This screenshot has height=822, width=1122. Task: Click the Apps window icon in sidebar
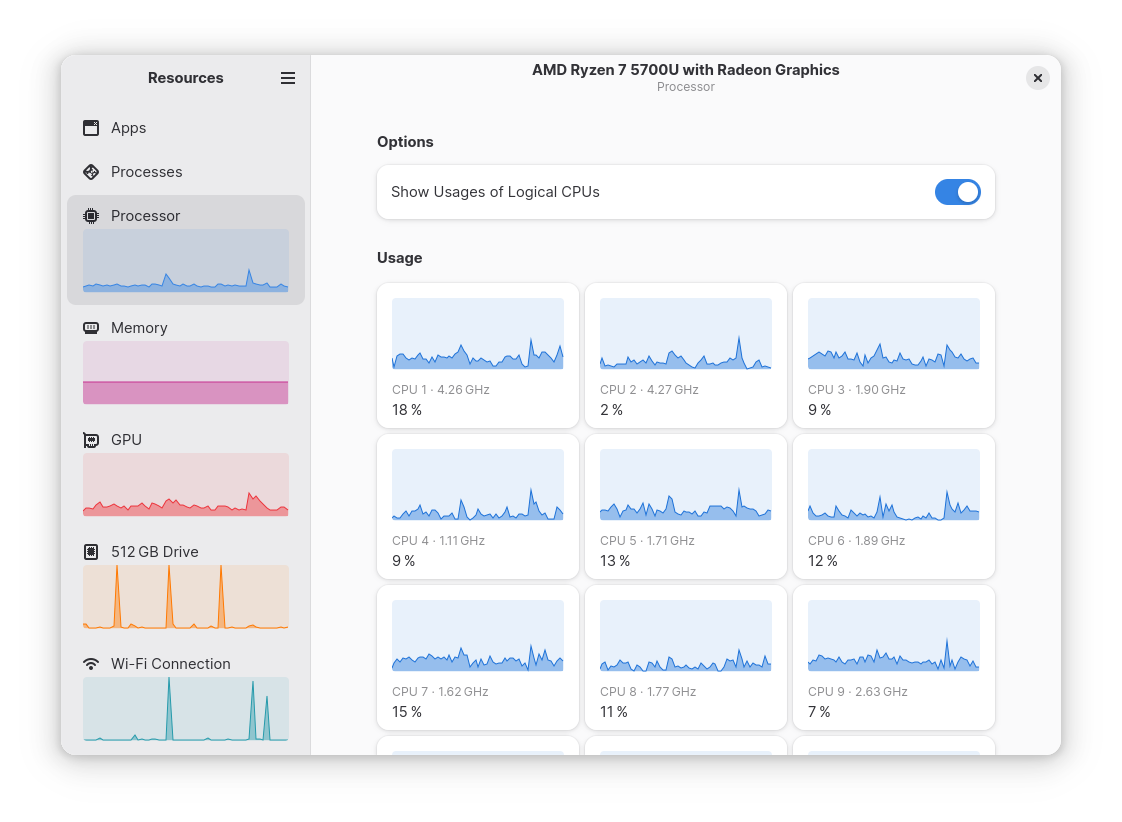(x=91, y=128)
